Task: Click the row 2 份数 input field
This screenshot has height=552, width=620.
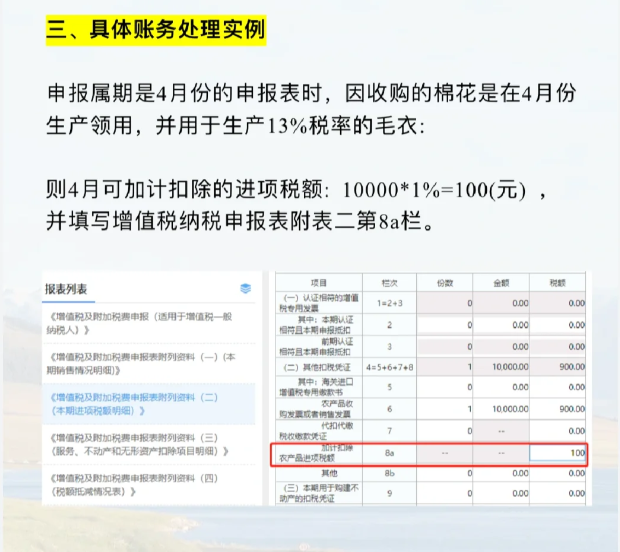Action: coord(444,325)
